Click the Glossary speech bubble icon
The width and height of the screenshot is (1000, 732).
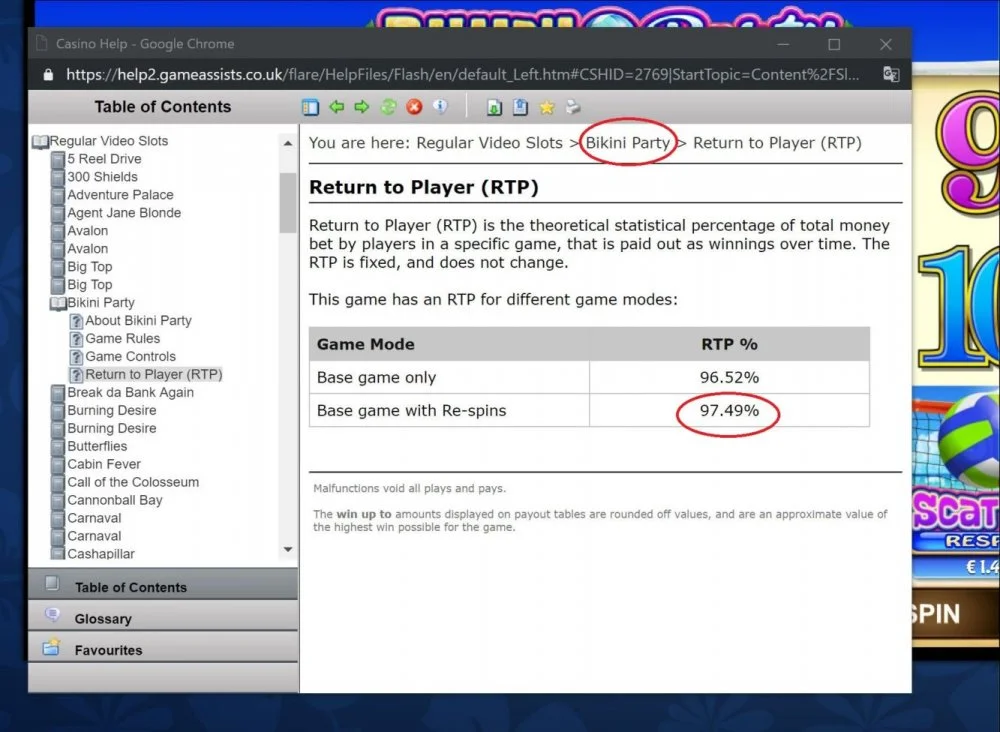[x=52, y=615]
